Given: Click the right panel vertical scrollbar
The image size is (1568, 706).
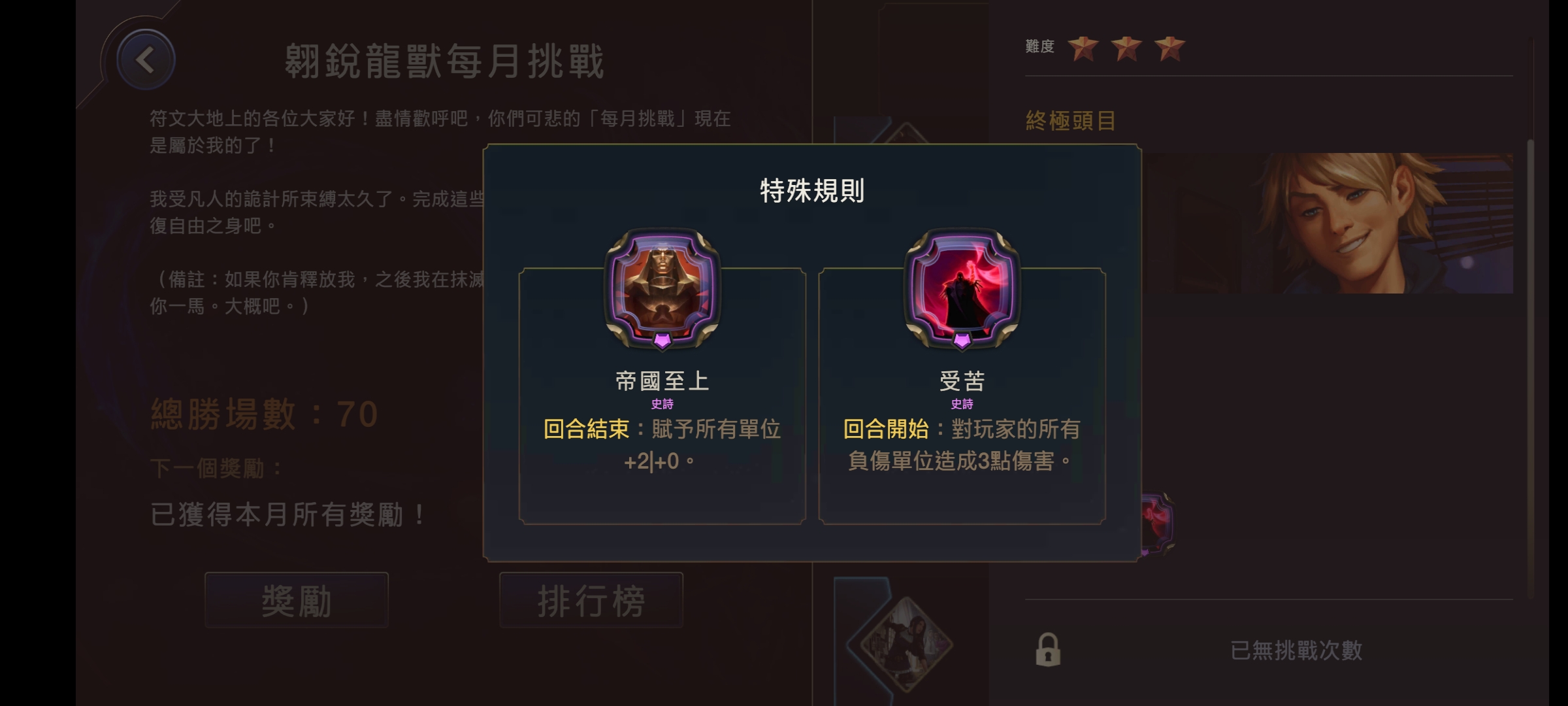Looking at the screenshot, I should tap(1530, 369).
